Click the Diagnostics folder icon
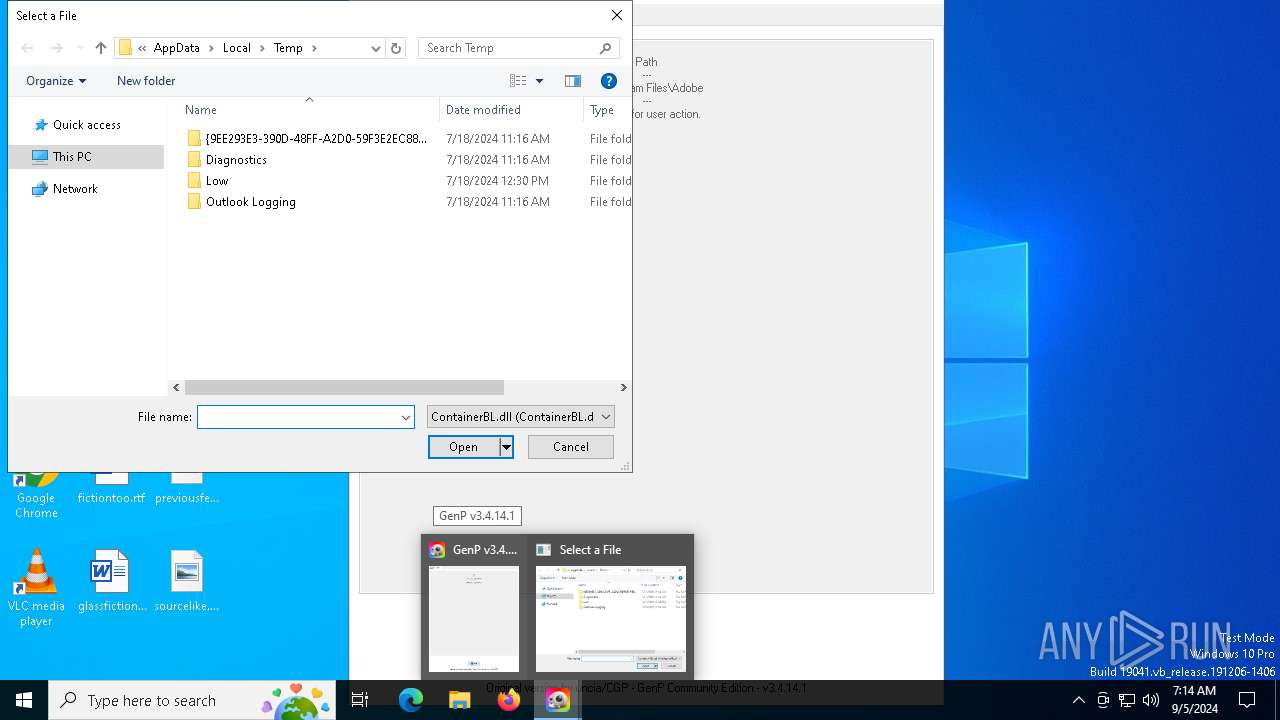The height and width of the screenshot is (720, 1280). pos(194,160)
